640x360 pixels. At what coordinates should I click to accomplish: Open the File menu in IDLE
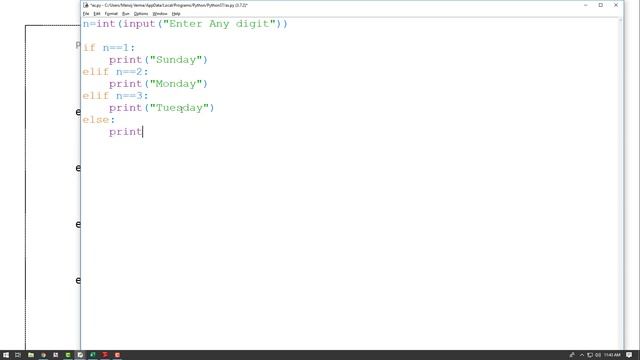pos(86,13)
